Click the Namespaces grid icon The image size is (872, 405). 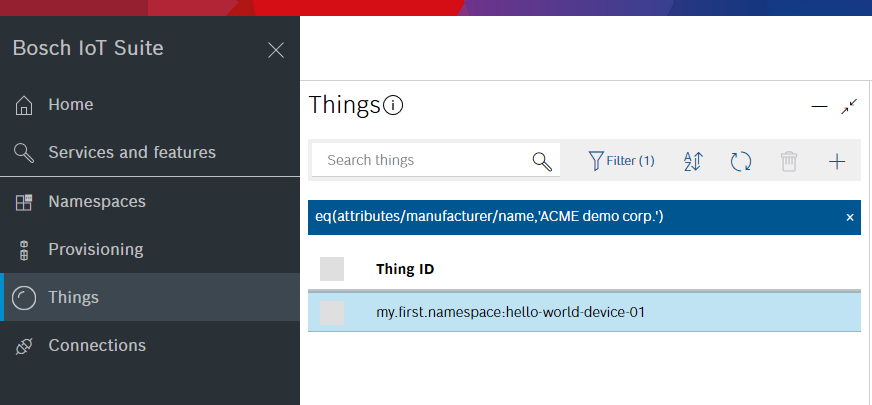pos(24,202)
